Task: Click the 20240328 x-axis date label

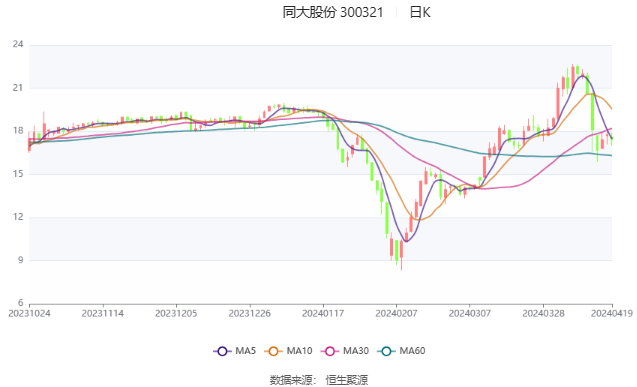Action: pyautogui.click(x=543, y=313)
